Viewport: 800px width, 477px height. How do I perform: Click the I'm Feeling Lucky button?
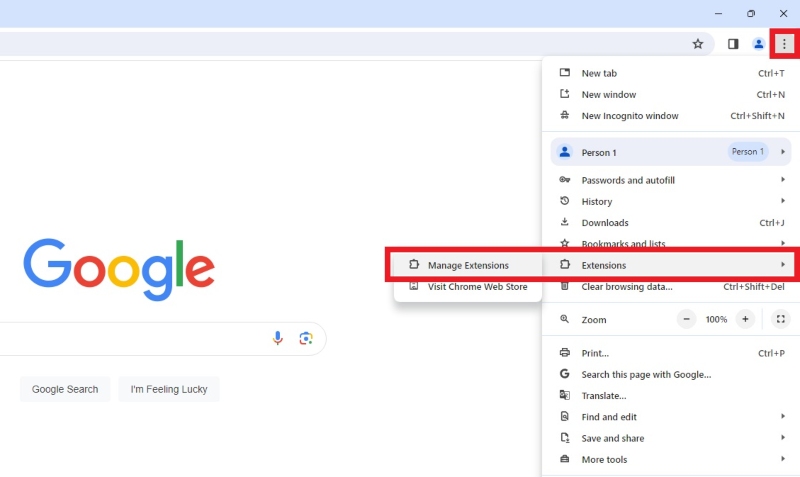169,389
